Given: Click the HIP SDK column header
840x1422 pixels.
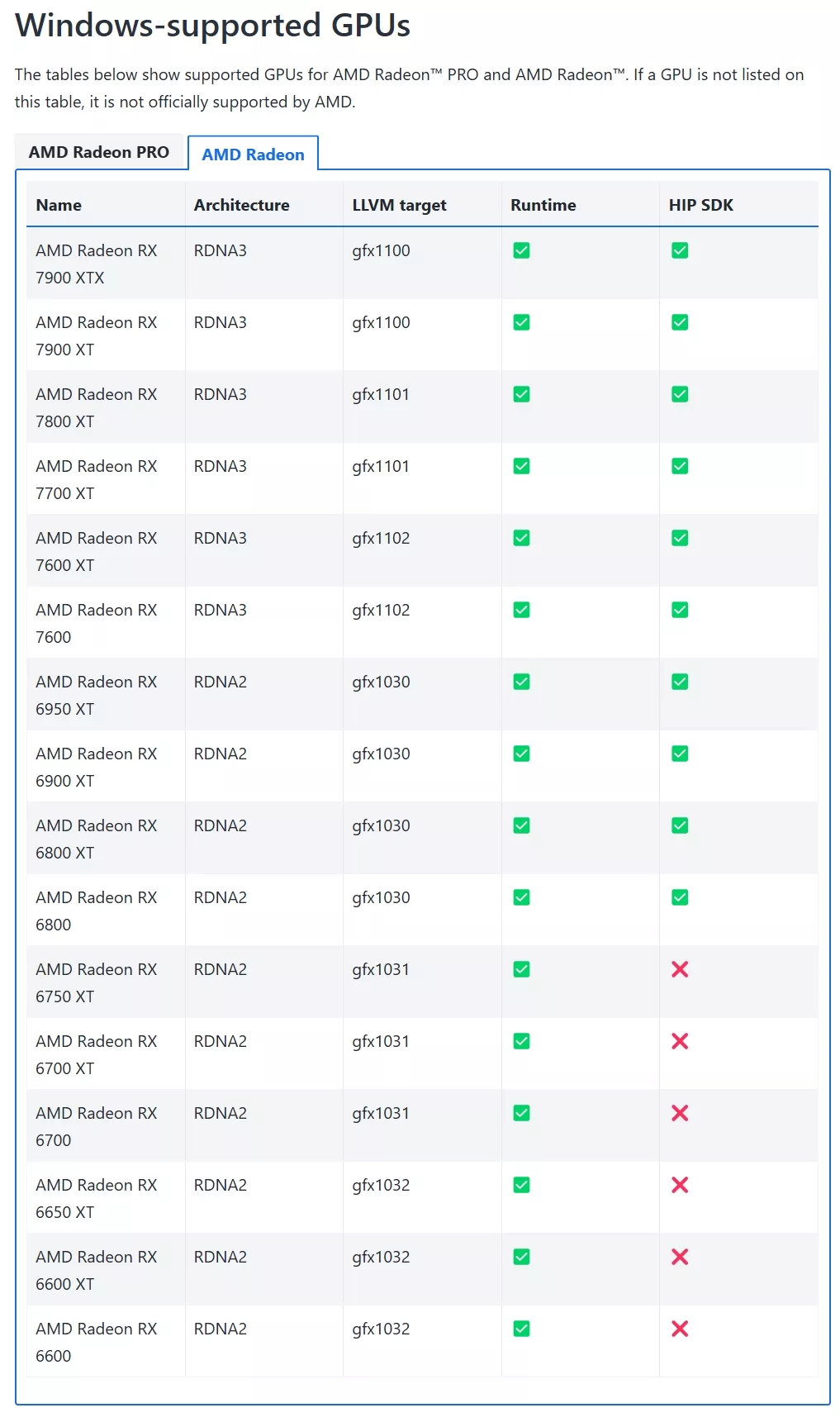Looking at the screenshot, I should [700, 205].
